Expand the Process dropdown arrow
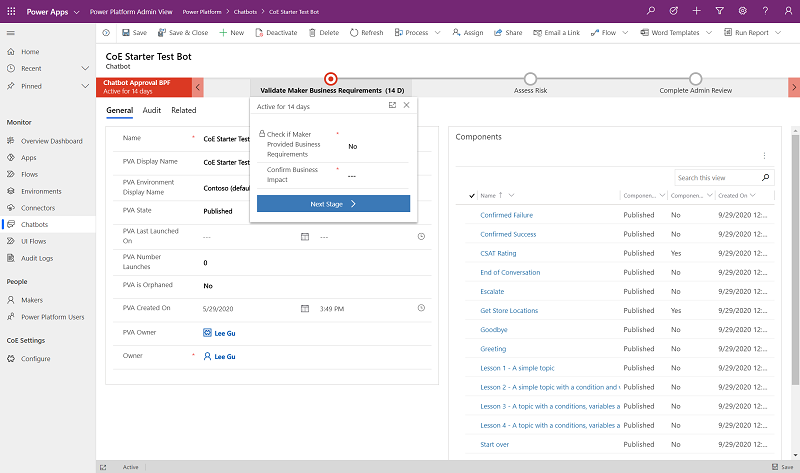Screen dimensions: 800x473 [438, 33]
